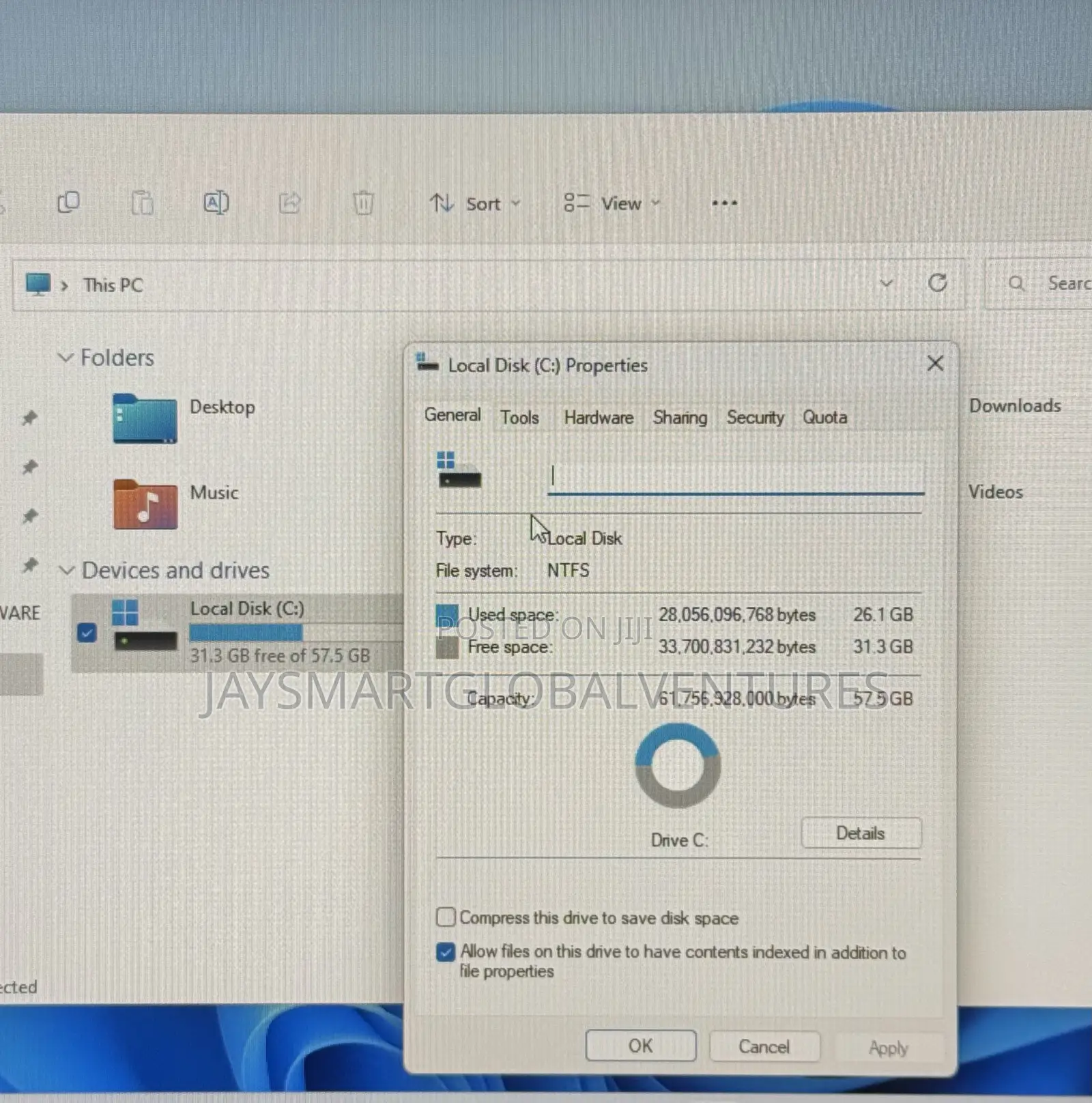Screen dimensions: 1092x1103
Task: Click the Details button
Action: 861,833
